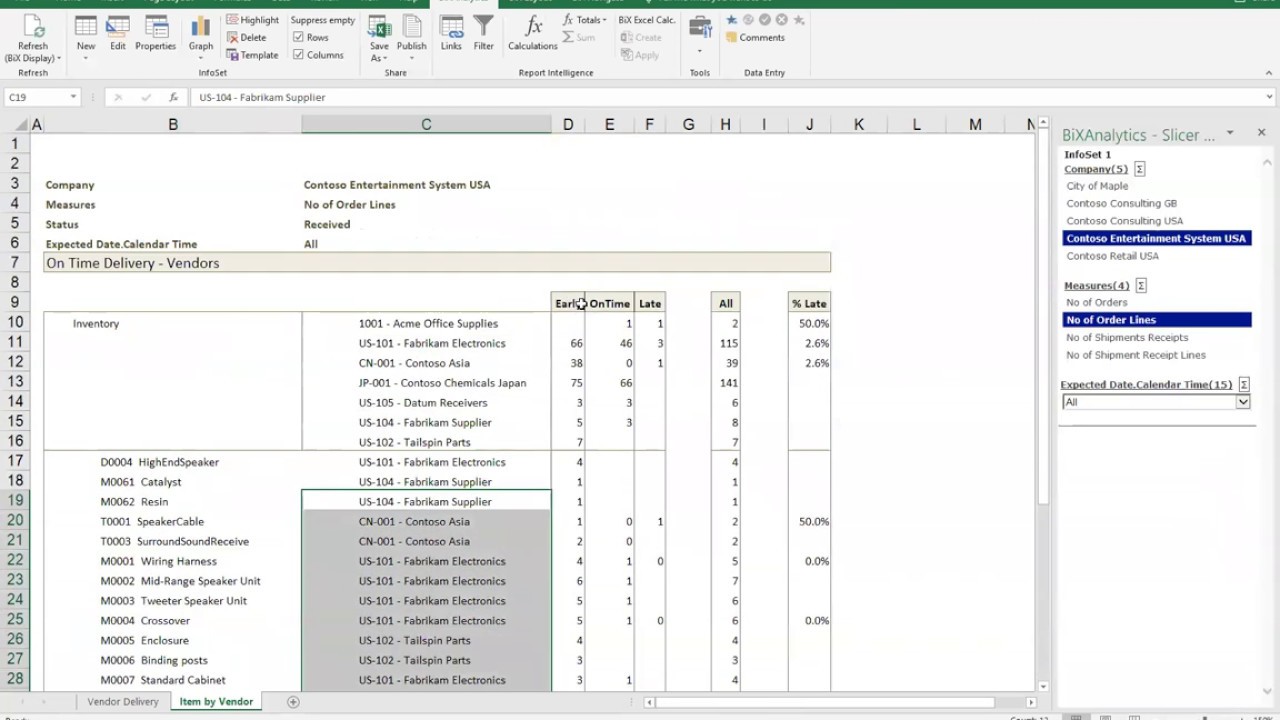This screenshot has width=1280, height=720.
Task: Click the horizontal scrollbar right arrow
Action: (1029, 702)
